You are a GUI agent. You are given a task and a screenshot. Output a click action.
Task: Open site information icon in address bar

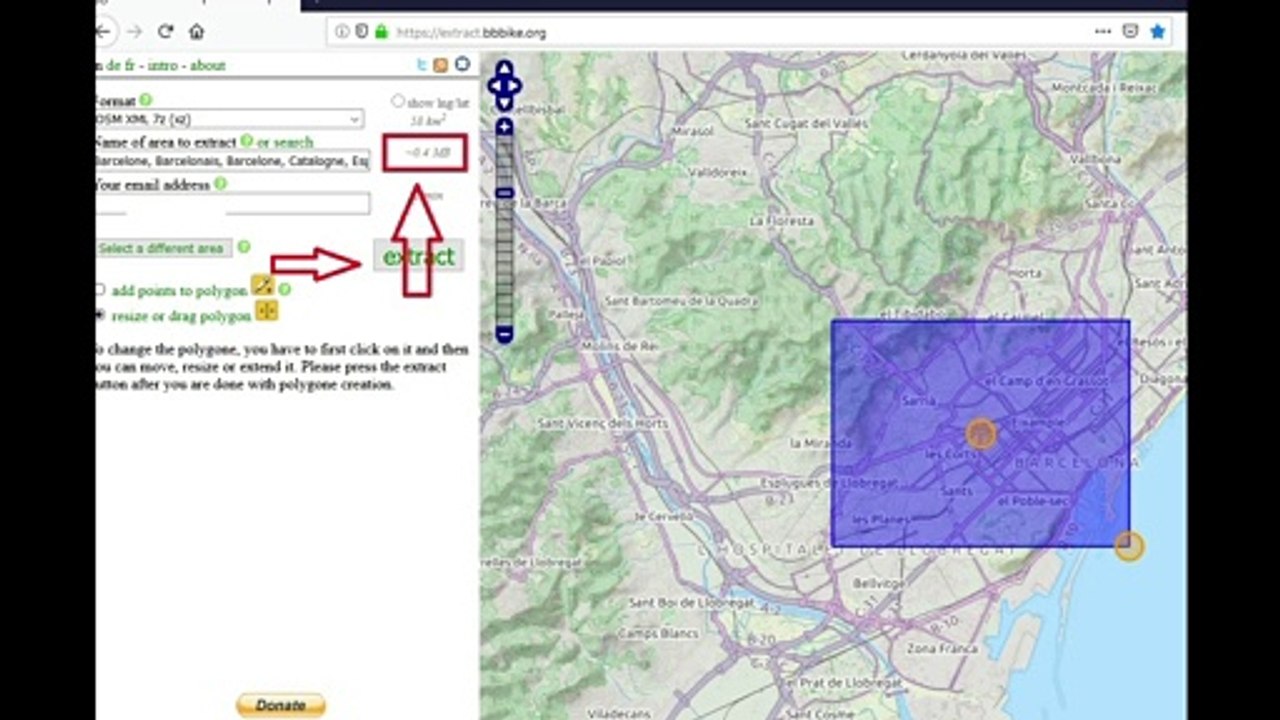[342, 32]
